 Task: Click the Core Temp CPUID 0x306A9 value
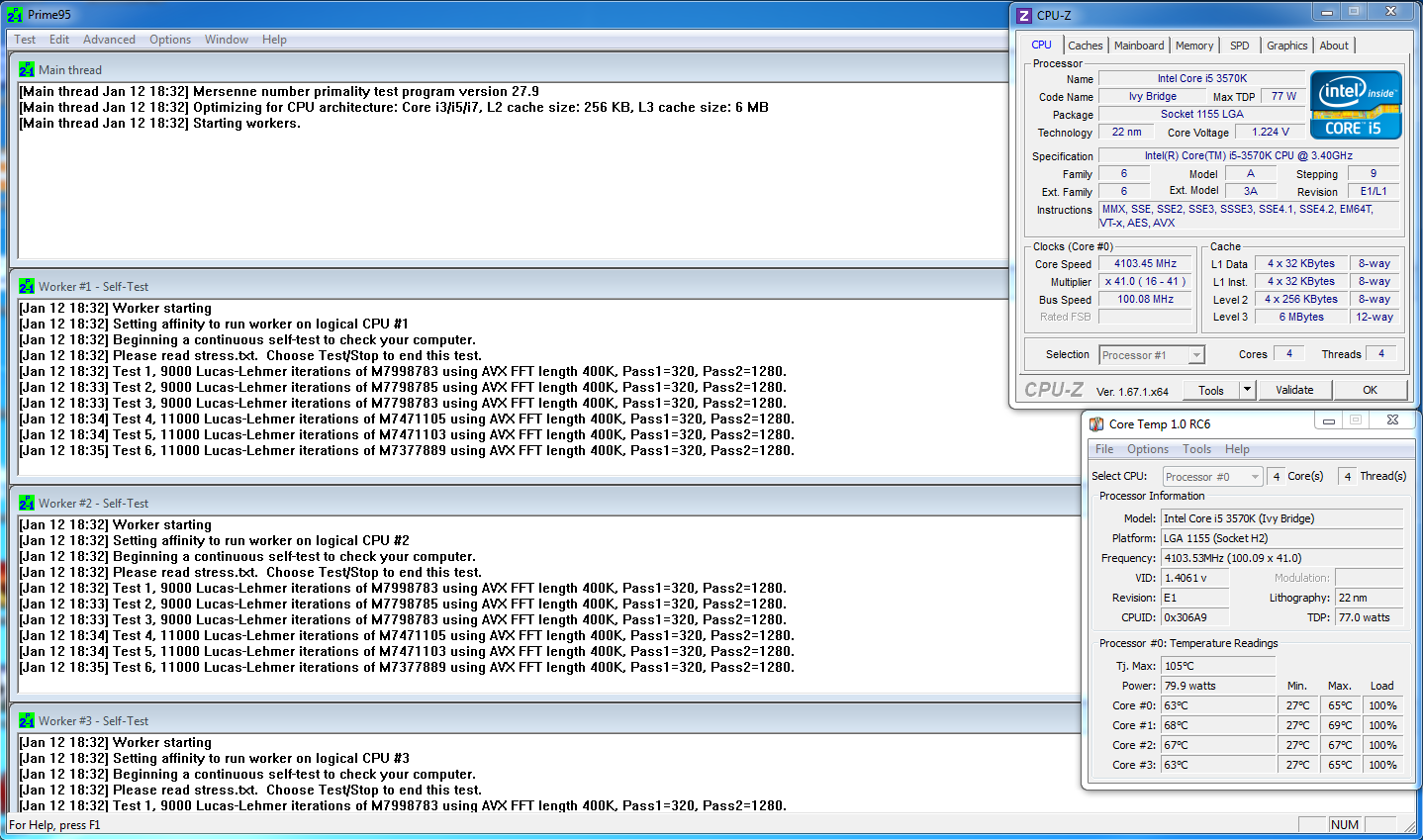tap(1195, 617)
